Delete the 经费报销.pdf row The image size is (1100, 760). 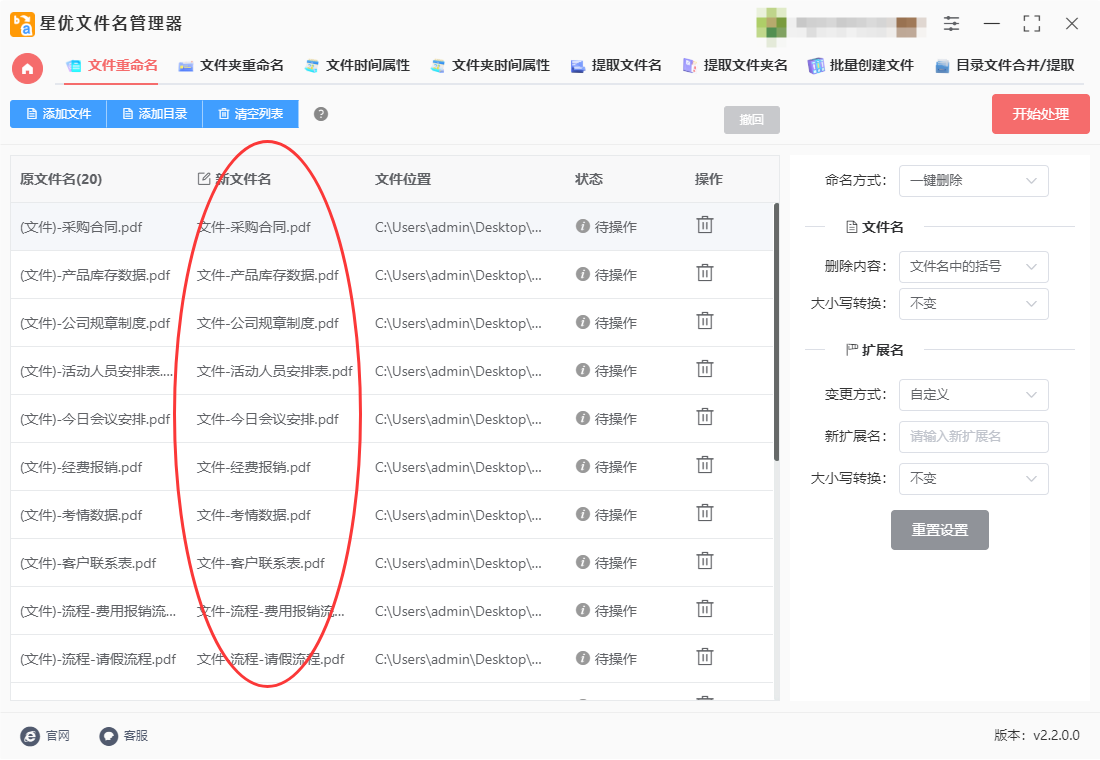click(704, 465)
